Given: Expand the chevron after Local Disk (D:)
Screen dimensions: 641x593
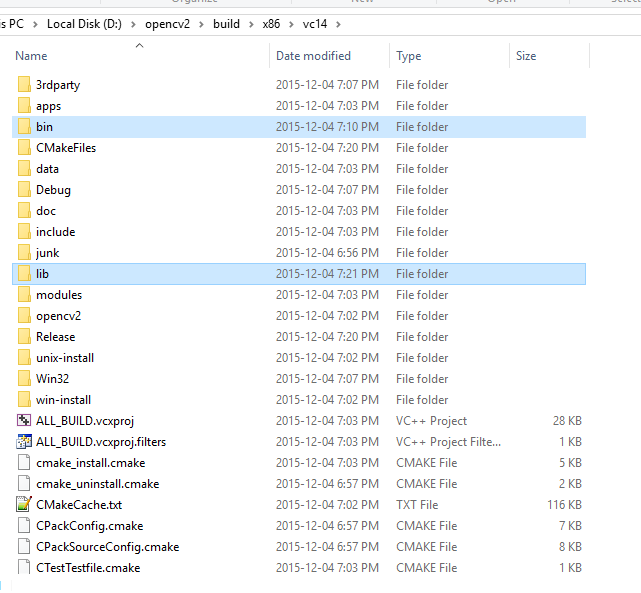Looking at the screenshot, I should pyautogui.click(x=133, y=25).
